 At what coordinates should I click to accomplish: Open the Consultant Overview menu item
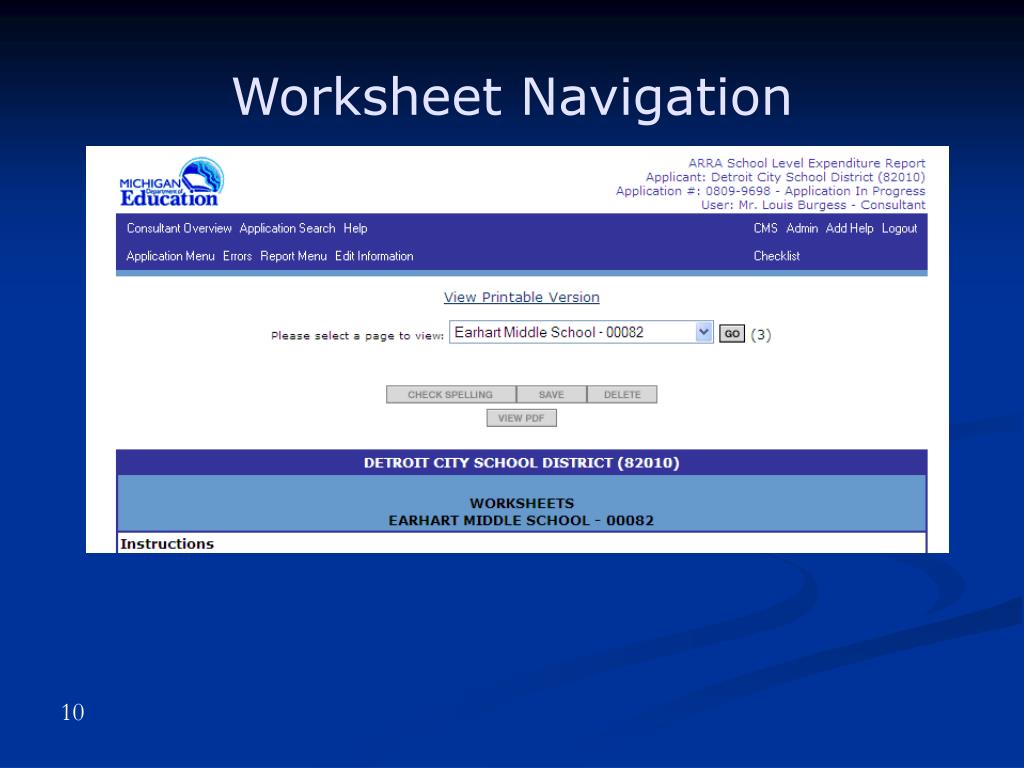179,229
